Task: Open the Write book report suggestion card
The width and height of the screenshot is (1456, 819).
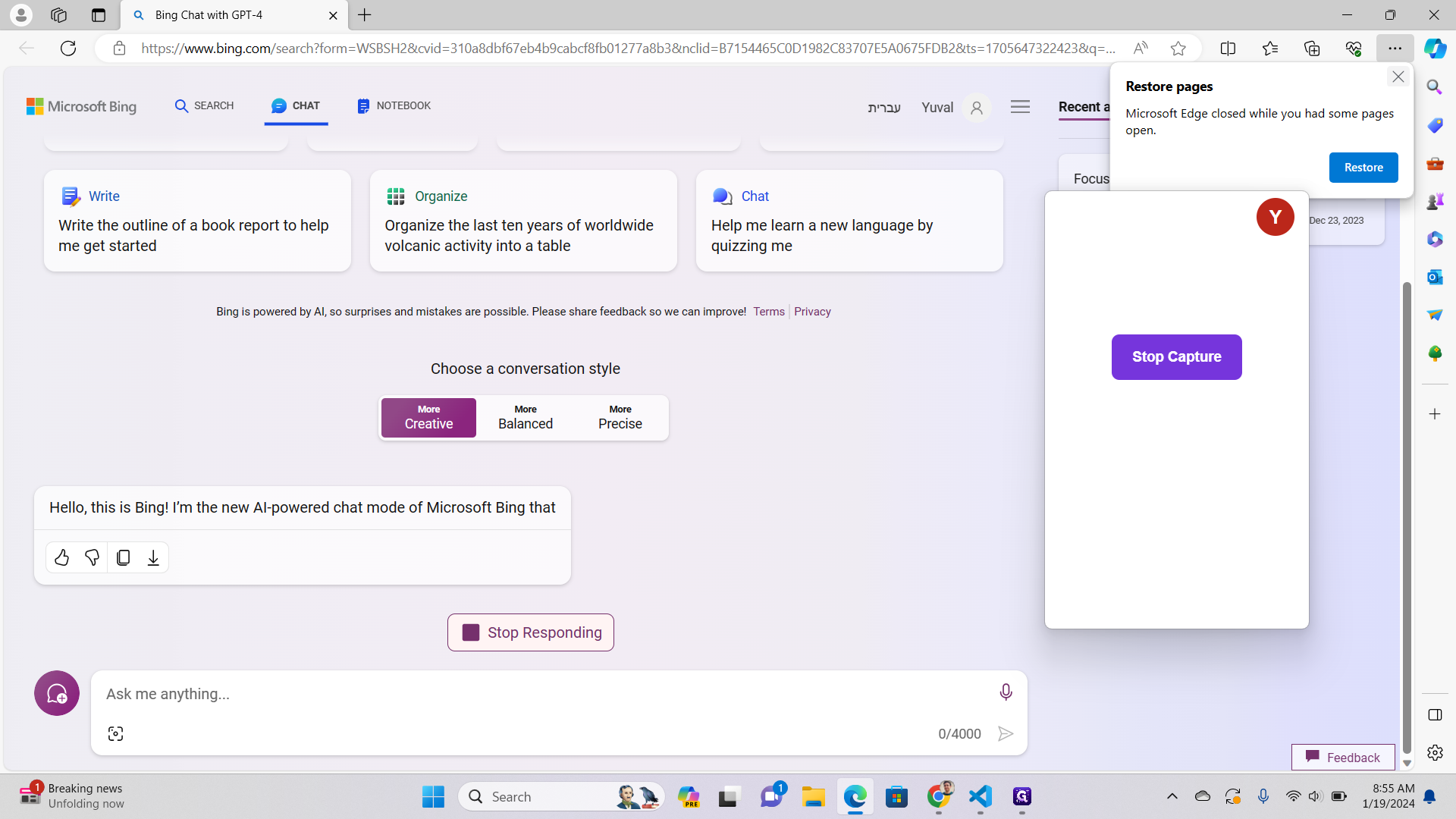Action: pos(197,221)
